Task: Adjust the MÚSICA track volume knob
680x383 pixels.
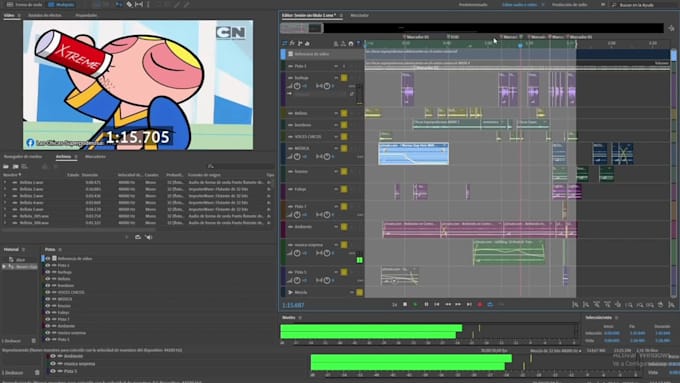Action: pyautogui.click(x=297, y=157)
